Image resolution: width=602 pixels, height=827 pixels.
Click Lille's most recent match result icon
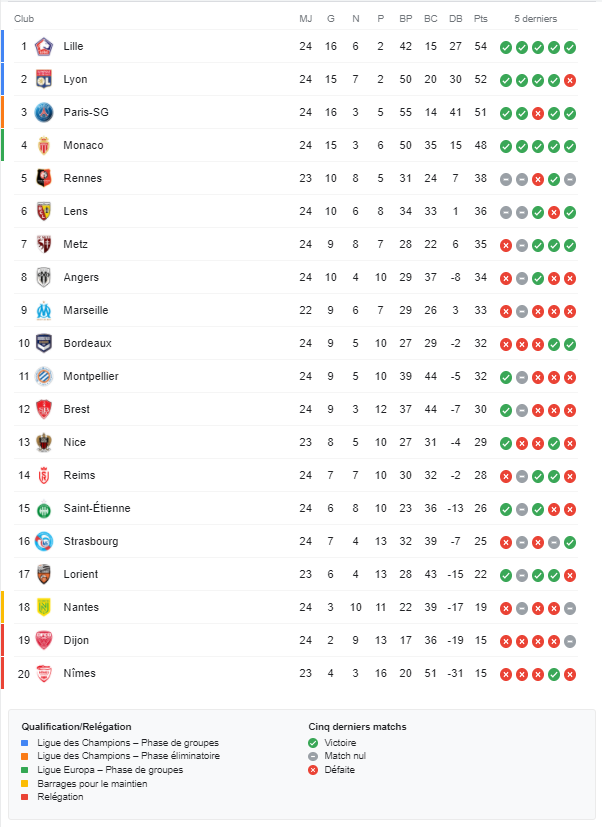click(x=570, y=47)
